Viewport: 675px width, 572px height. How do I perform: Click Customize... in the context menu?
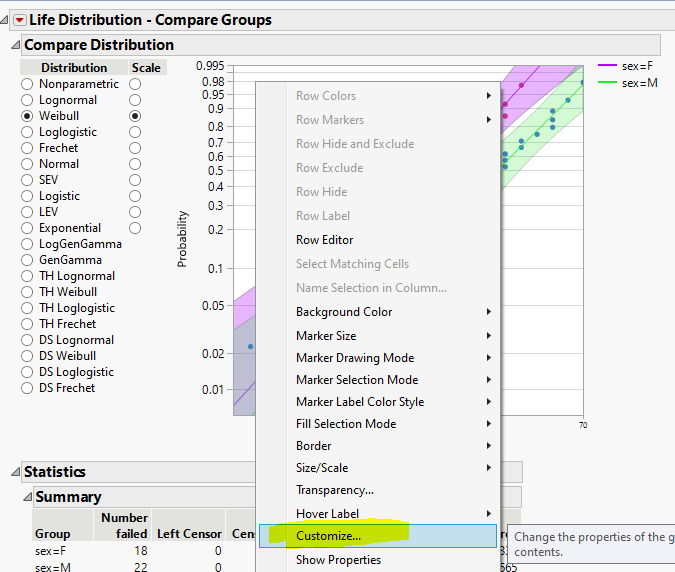(329, 536)
